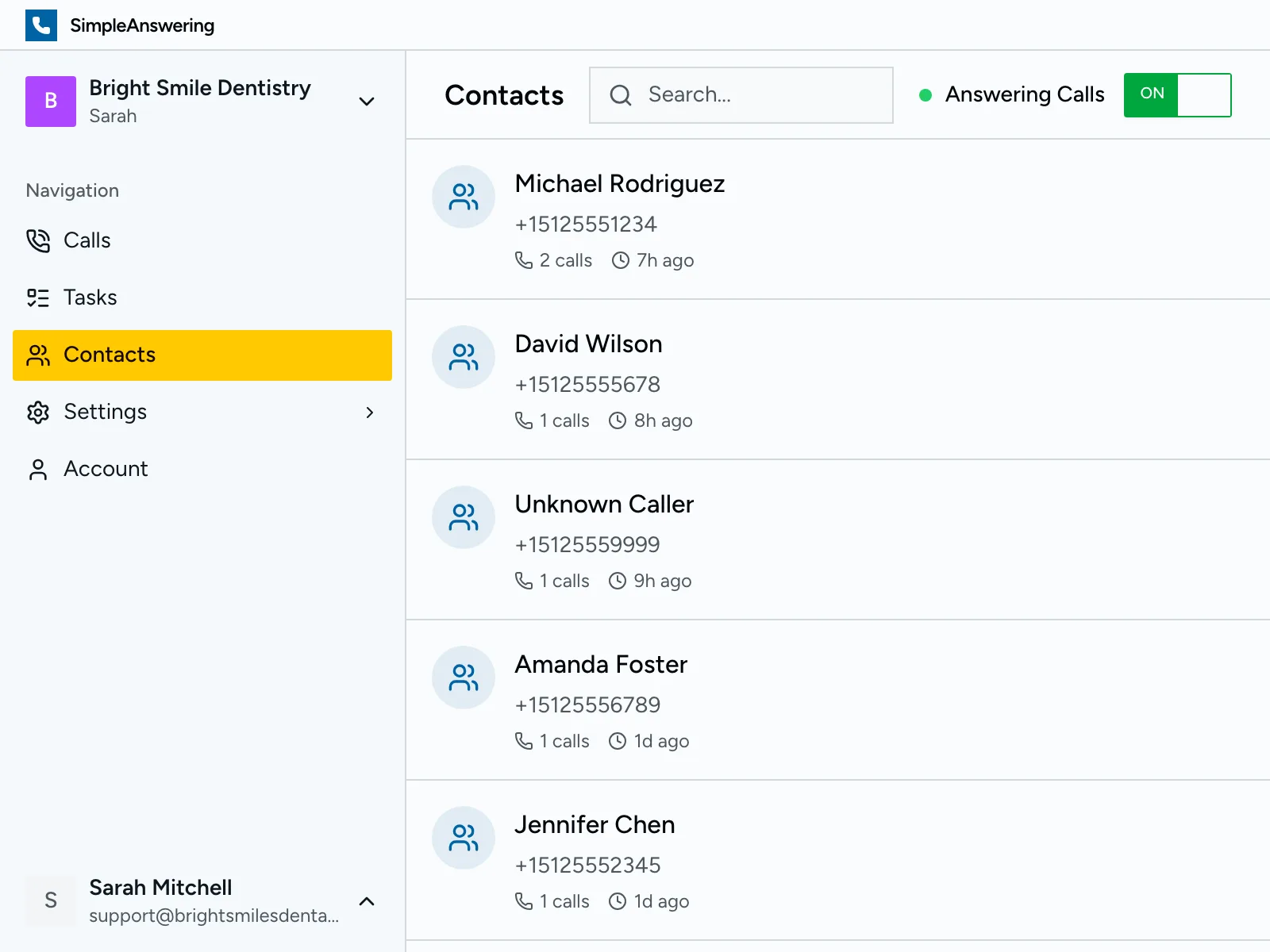
Task: Click the search magnifier icon
Action: click(x=620, y=94)
